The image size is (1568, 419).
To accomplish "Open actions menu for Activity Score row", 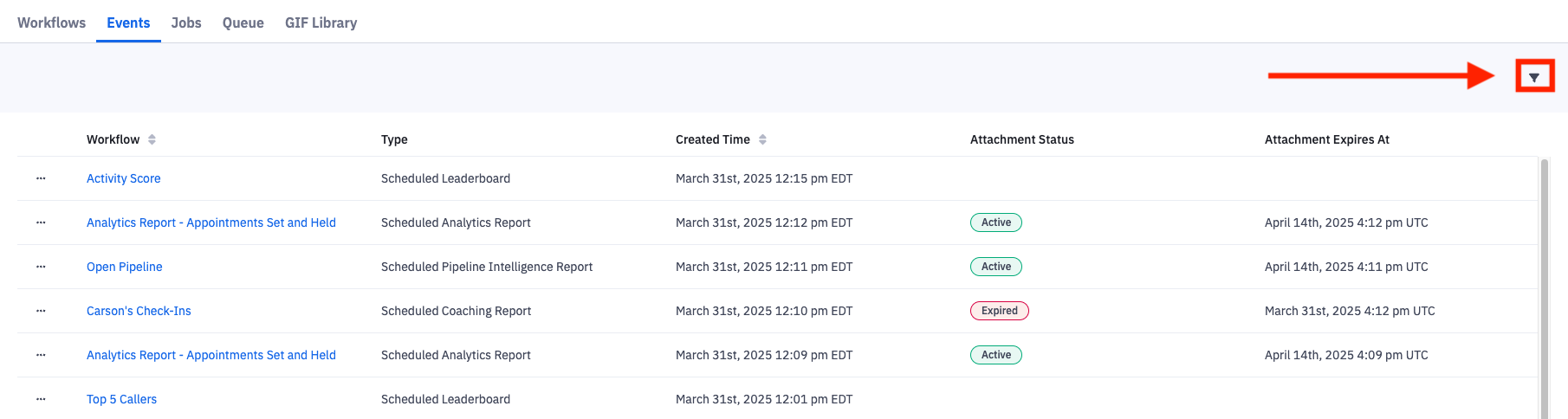I will [x=41, y=178].
